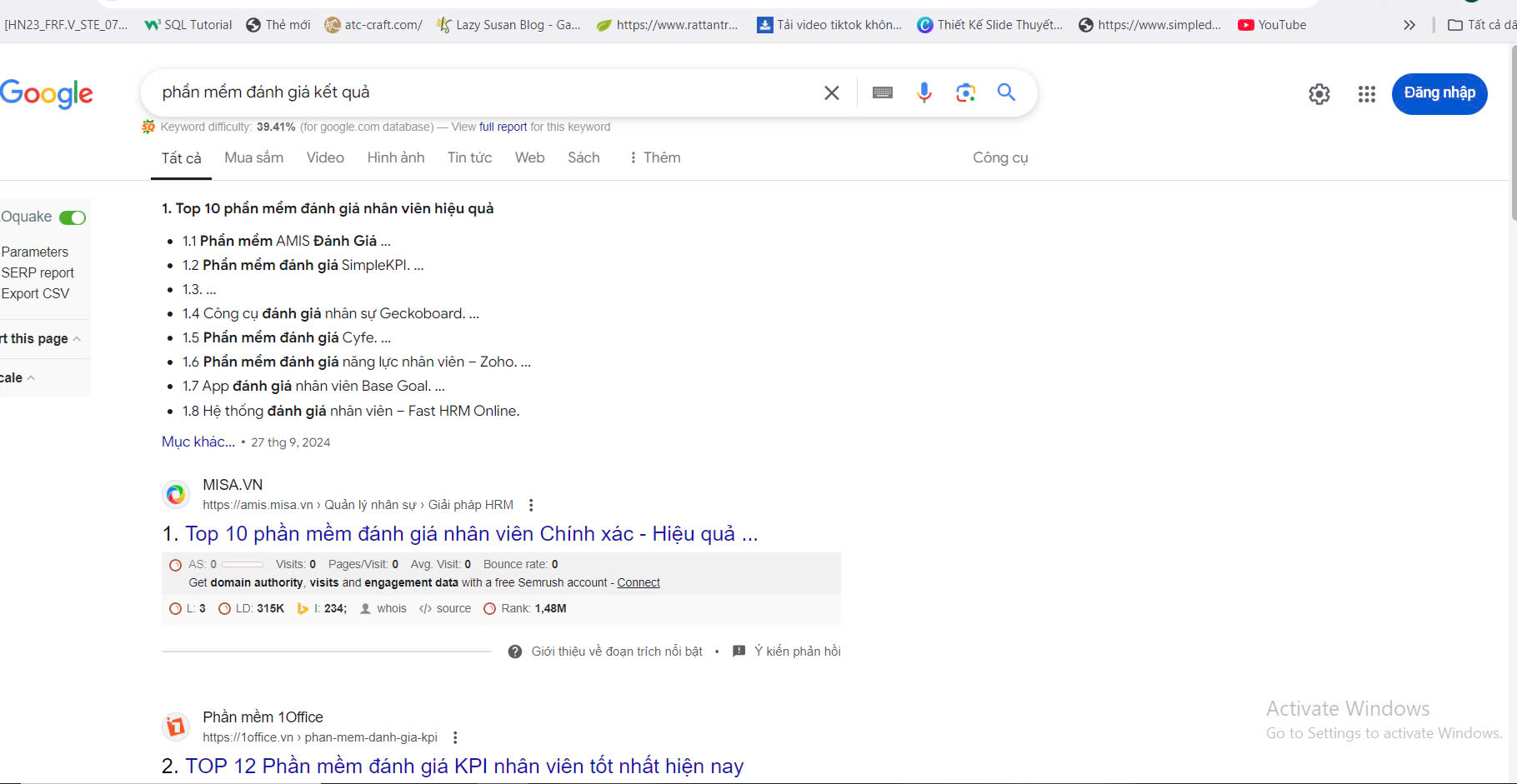Click the voice search microphone icon
Image resolution: width=1517 pixels, height=784 pixels.
point(924,92)
